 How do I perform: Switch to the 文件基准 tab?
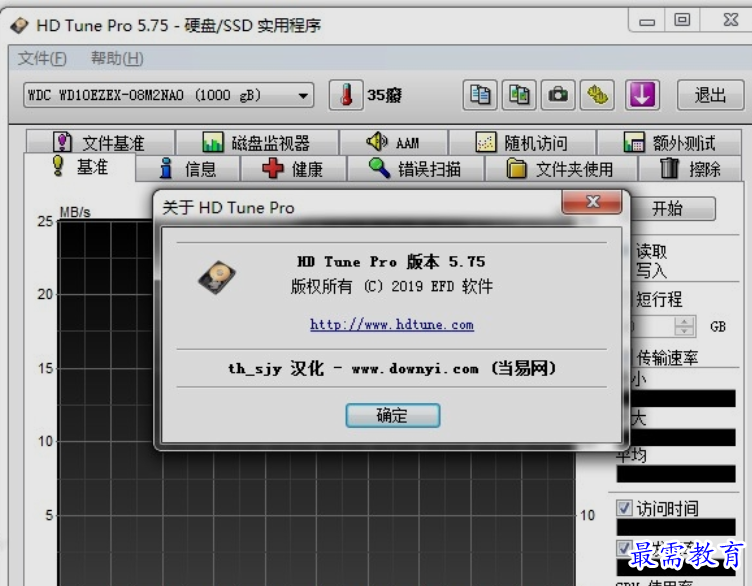[x=100, y=142]
